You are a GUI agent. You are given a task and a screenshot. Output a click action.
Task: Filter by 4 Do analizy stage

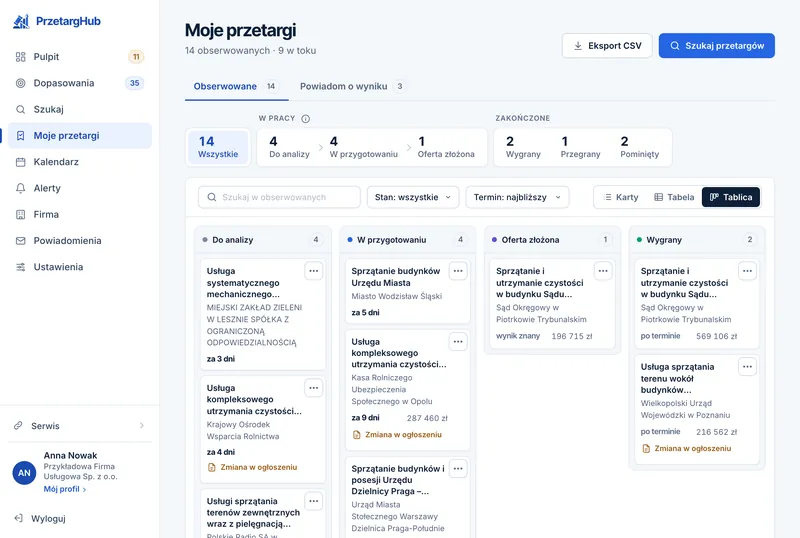point(289,147)
